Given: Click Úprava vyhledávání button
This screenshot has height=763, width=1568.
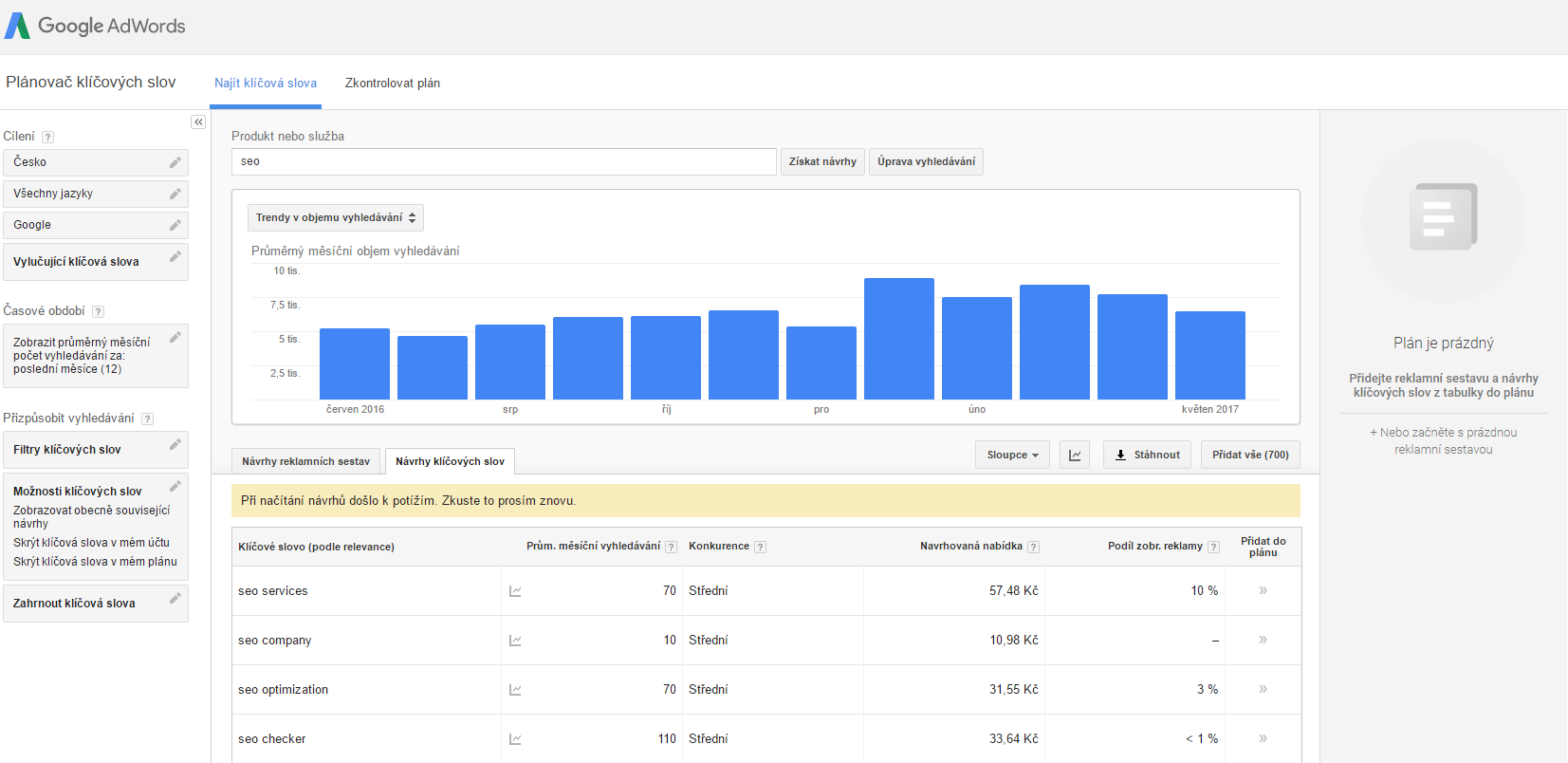Looking at the screenshot, I should (926, 161).
